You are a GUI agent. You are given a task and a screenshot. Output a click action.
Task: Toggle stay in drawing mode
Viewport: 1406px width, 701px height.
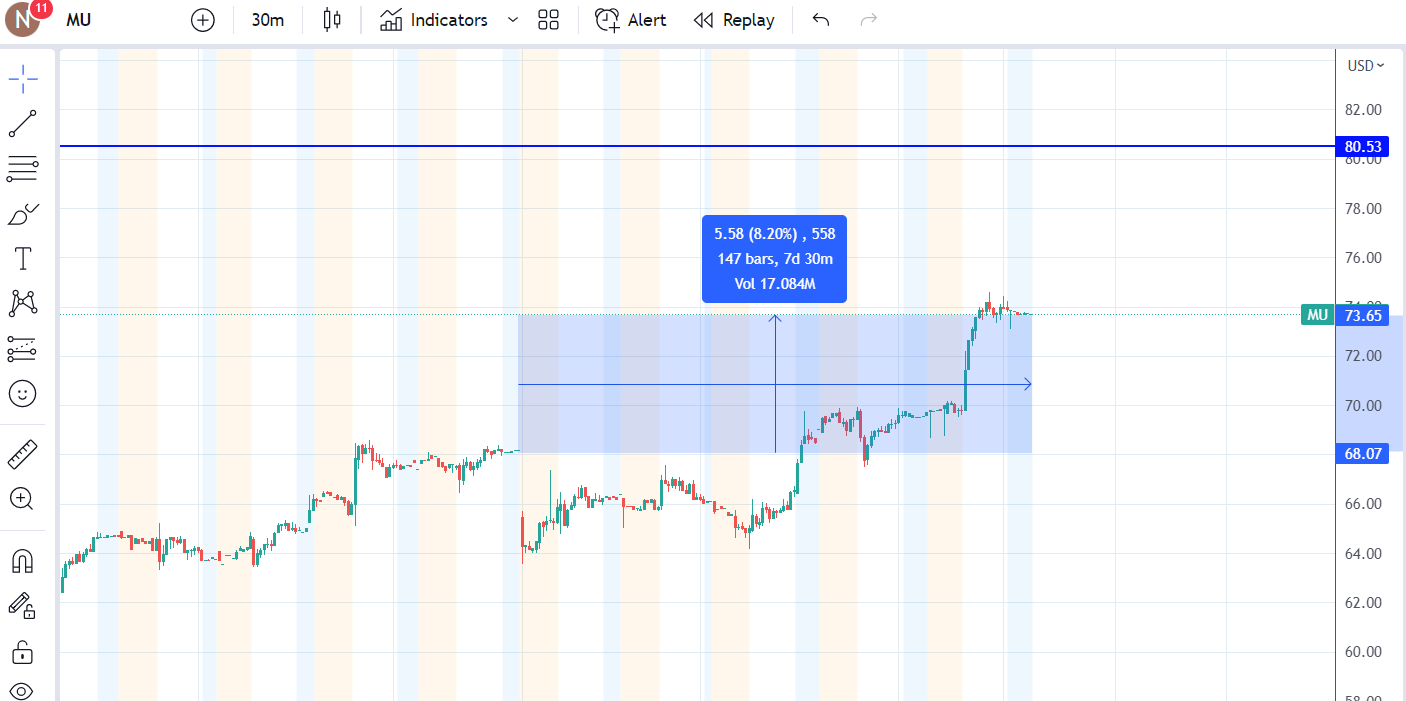click(22, 606)
